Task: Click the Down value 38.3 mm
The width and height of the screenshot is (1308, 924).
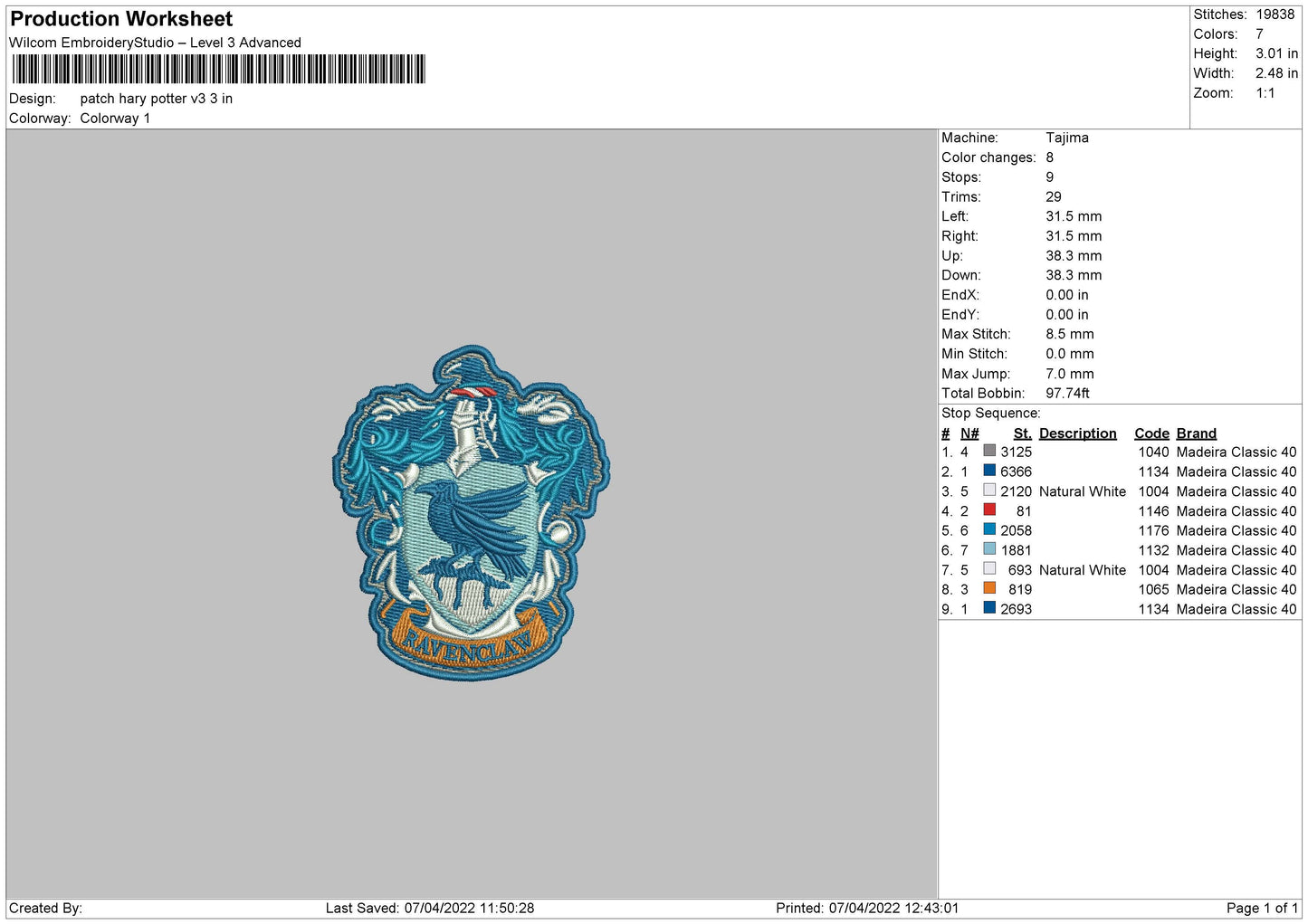Action: pos(1074,275)
